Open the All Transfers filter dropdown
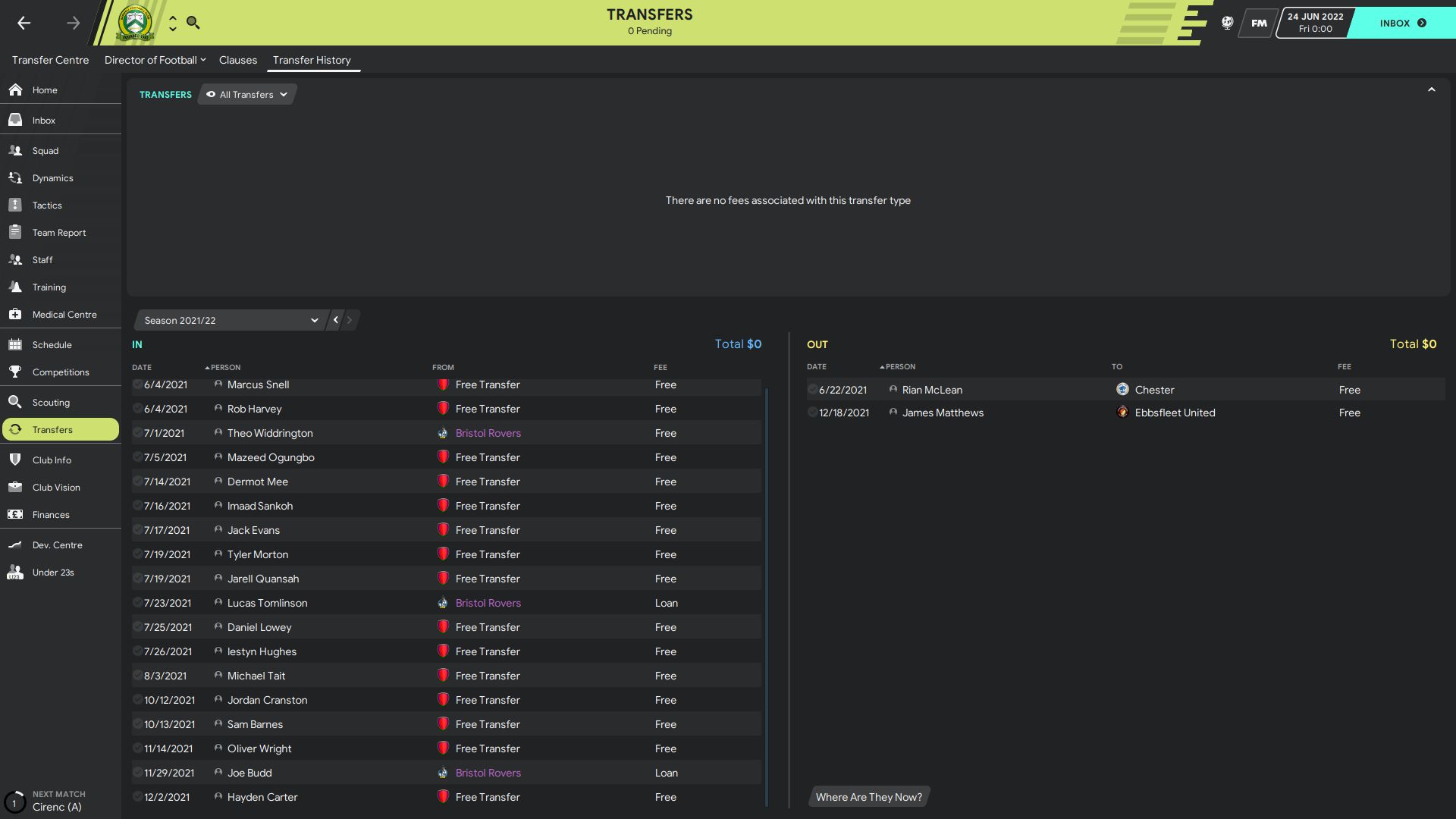 (246, 94)
